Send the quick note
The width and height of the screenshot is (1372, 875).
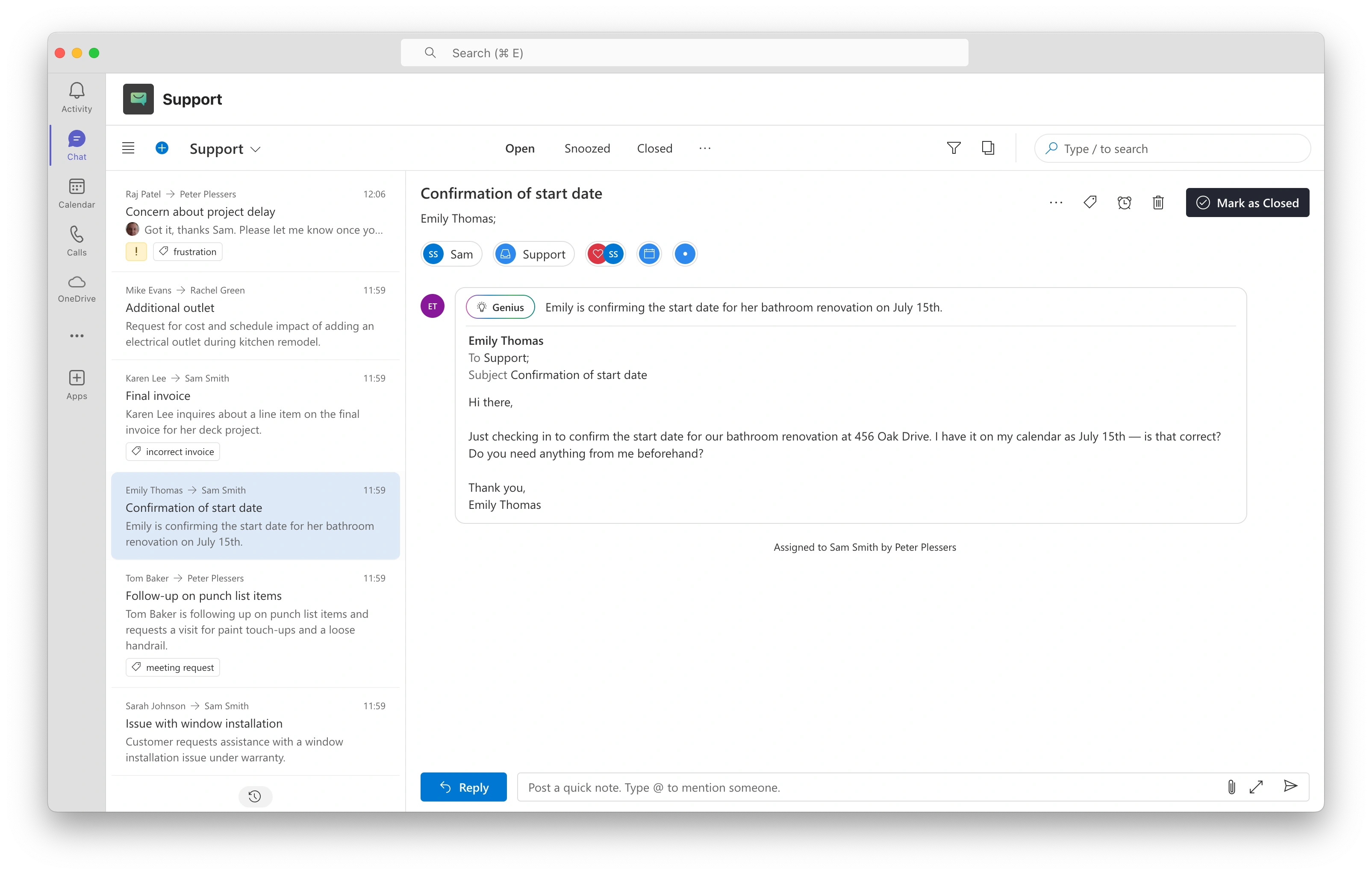(x=1290, y=787)
